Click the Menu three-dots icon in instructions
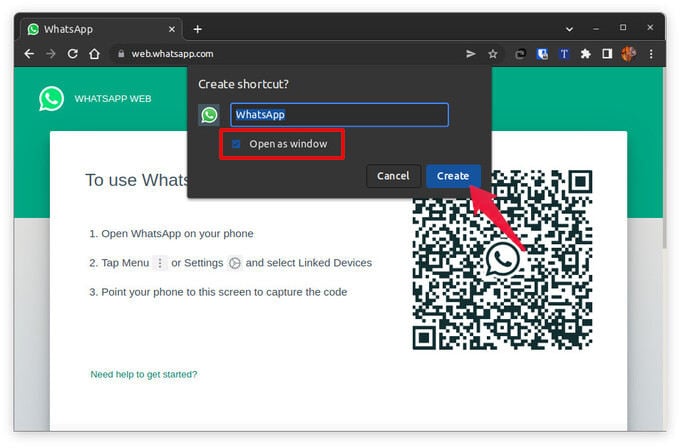The height and width of the screenshot is (448, 680). (x=160, y=263)
